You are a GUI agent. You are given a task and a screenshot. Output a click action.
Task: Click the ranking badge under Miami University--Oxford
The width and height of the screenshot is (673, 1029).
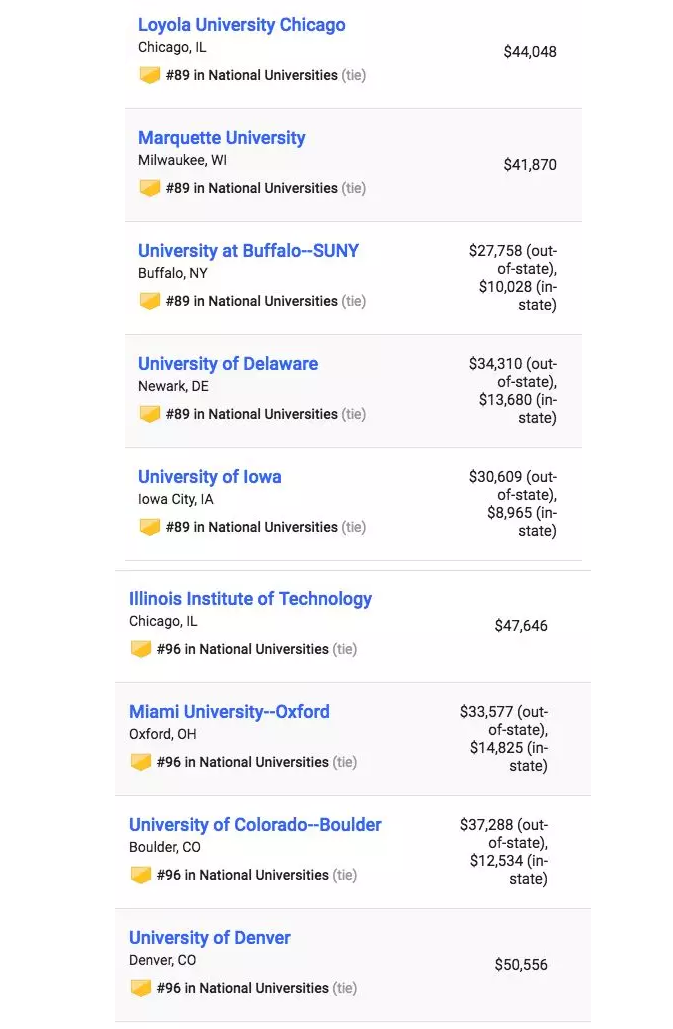pyautogui.click(x=140, y=761)
